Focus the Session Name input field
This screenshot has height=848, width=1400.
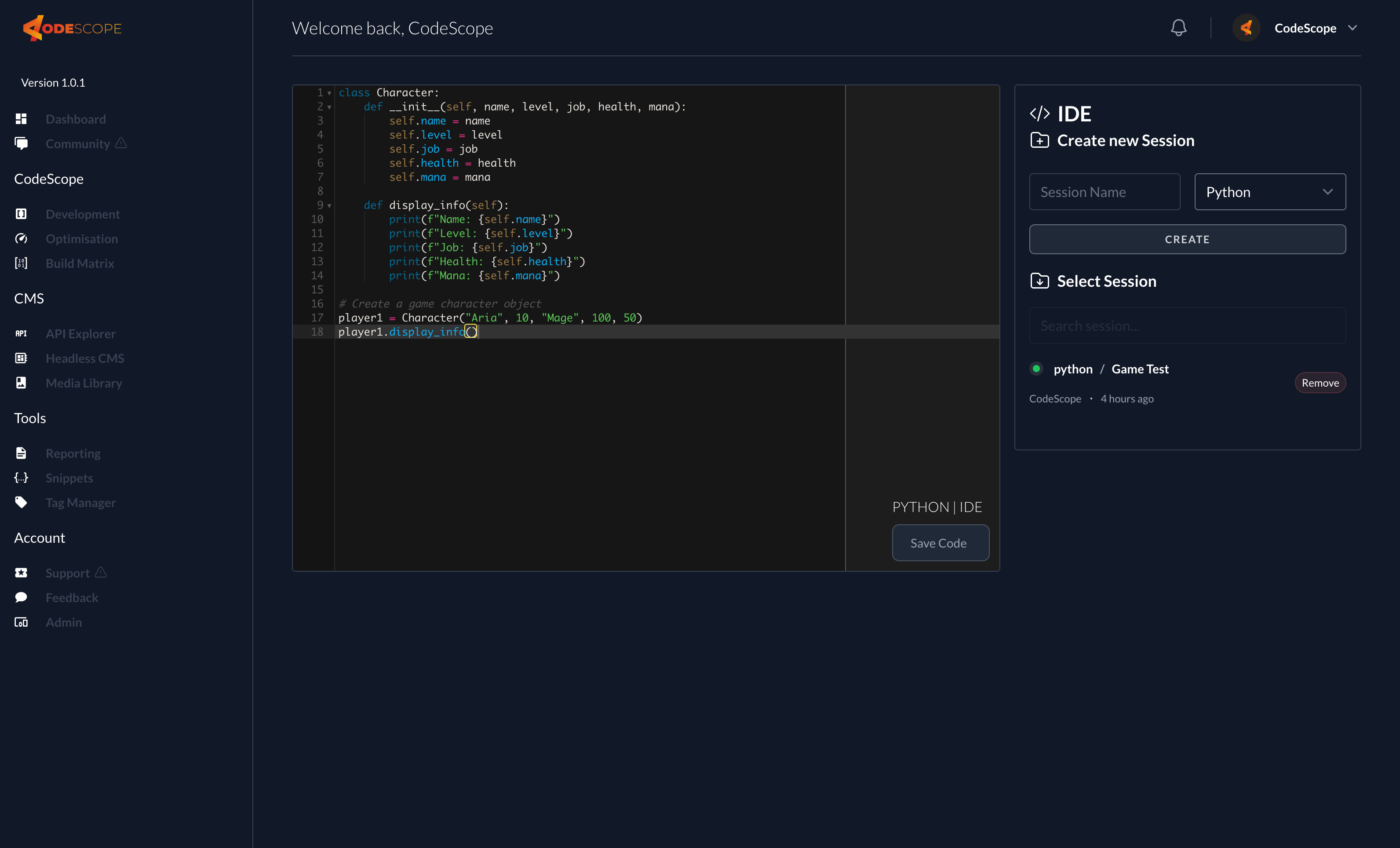pyautogui.click(x=1104, y=192)
